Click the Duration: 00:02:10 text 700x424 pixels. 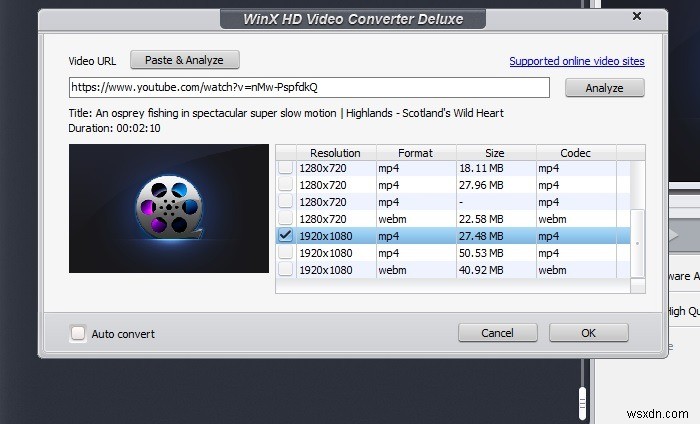point(114,129)
